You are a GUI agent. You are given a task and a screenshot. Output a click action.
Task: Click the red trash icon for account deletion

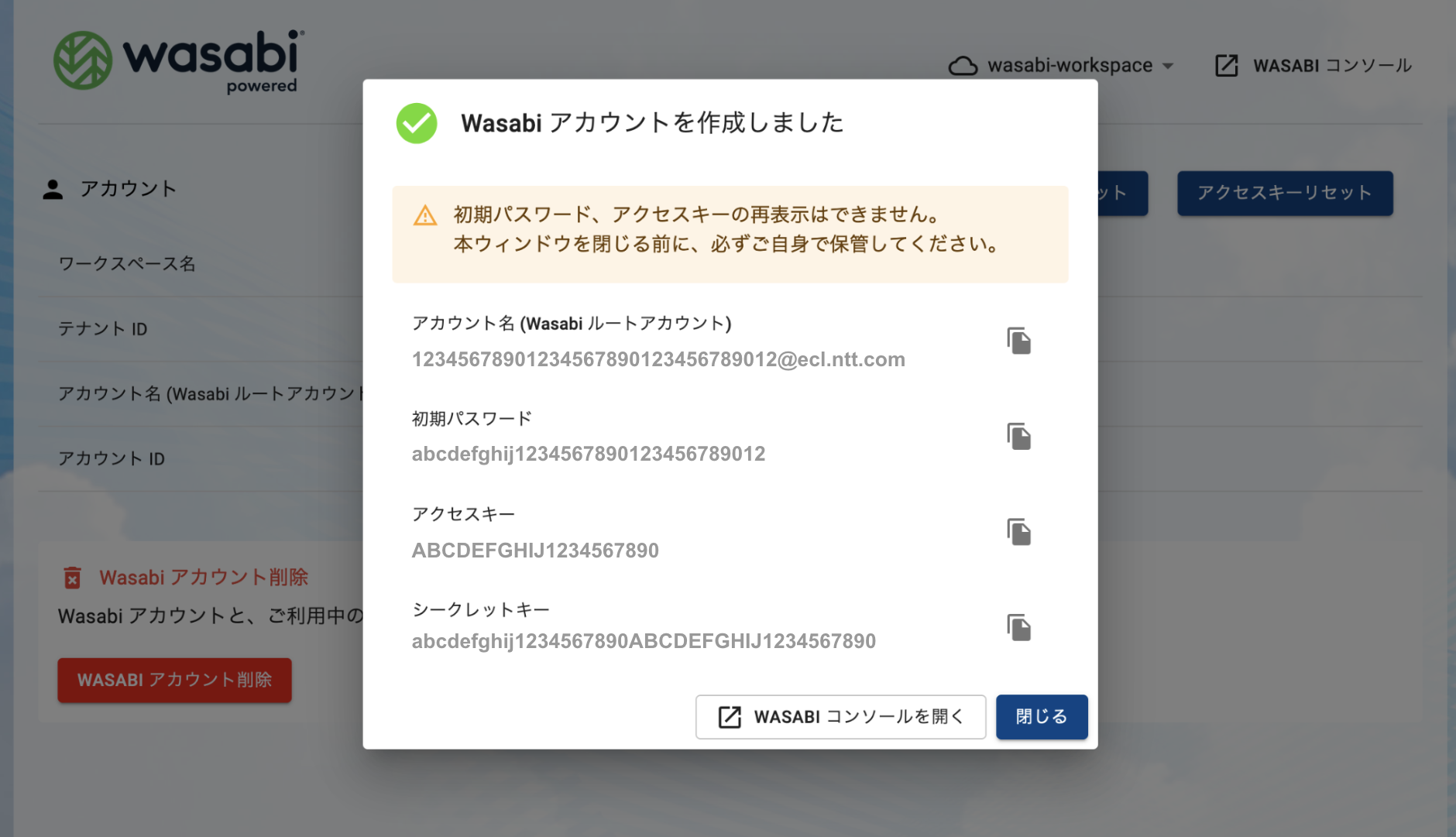(x=72, y=578)
